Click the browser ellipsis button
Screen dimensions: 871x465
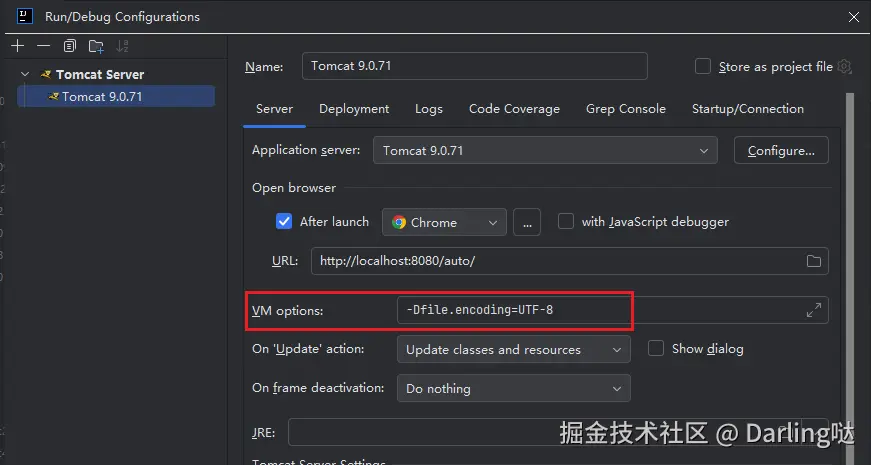click(527, 222)
